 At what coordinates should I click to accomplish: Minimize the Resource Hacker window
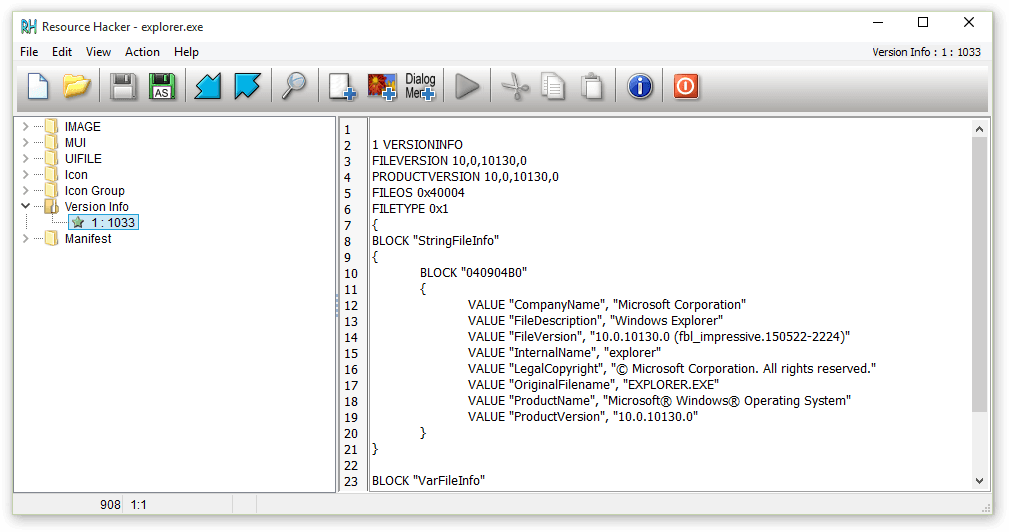[878, 23]
